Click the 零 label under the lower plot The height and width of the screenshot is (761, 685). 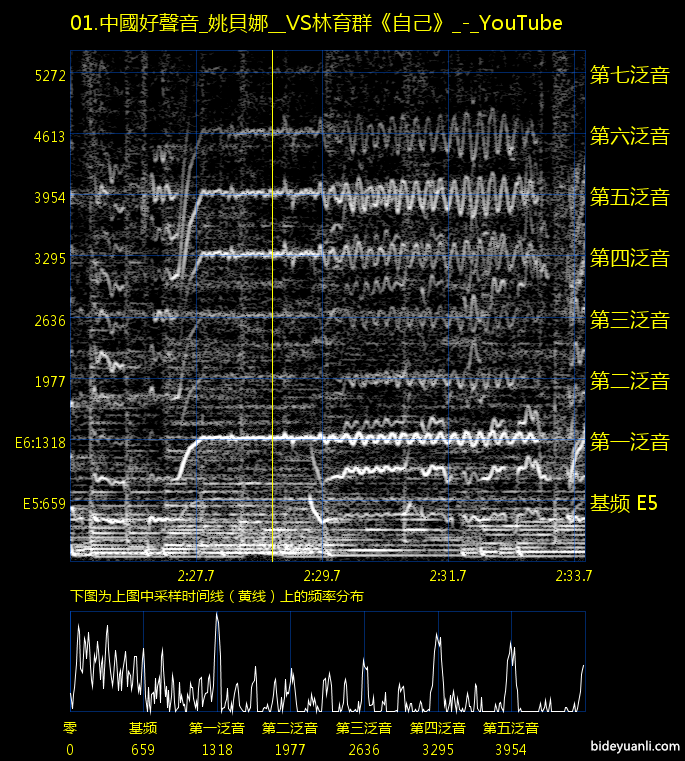tap(69, 728)
